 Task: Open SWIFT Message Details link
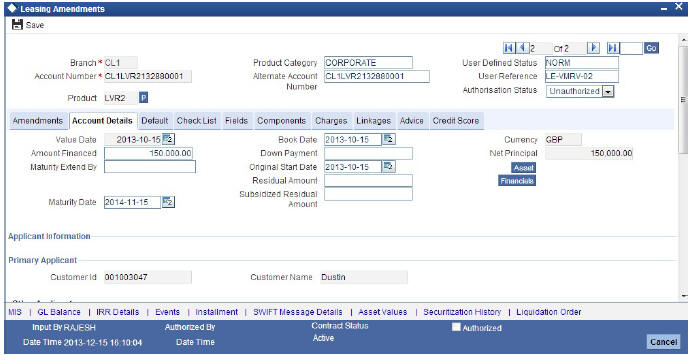[298, 312]
